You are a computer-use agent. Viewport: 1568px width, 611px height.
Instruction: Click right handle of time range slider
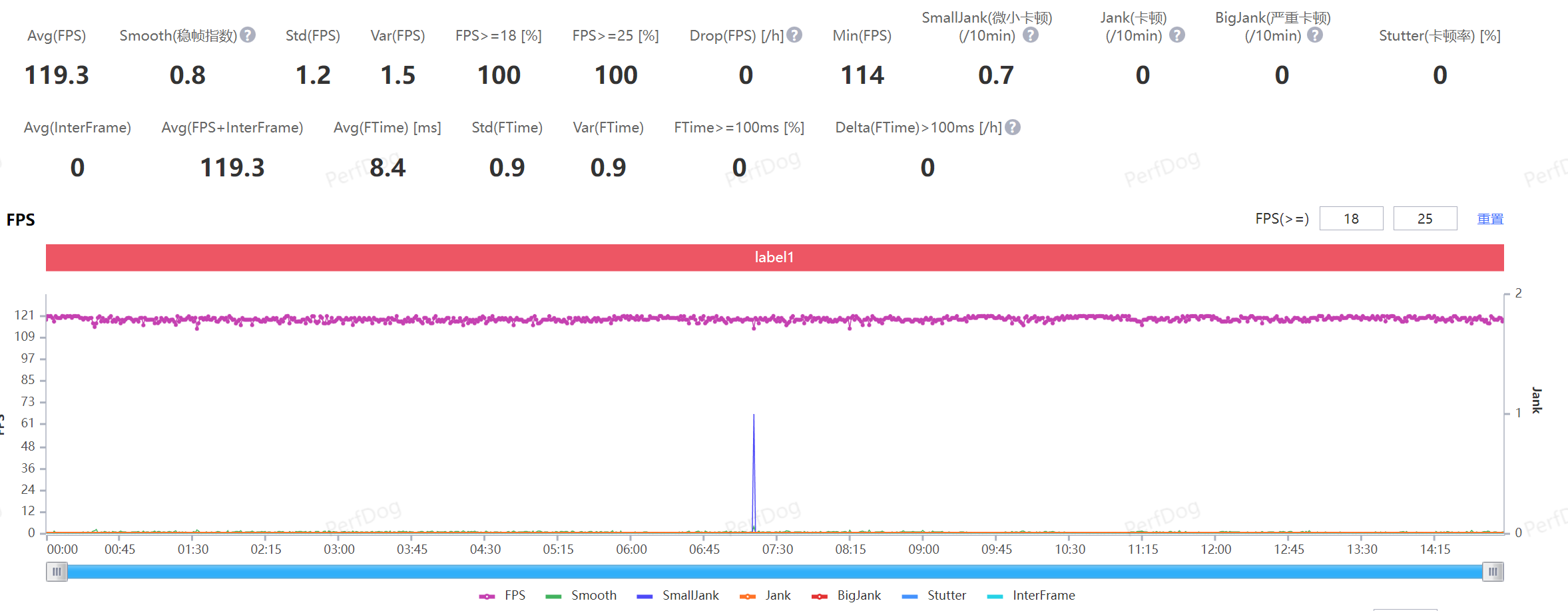point(1493,572)
